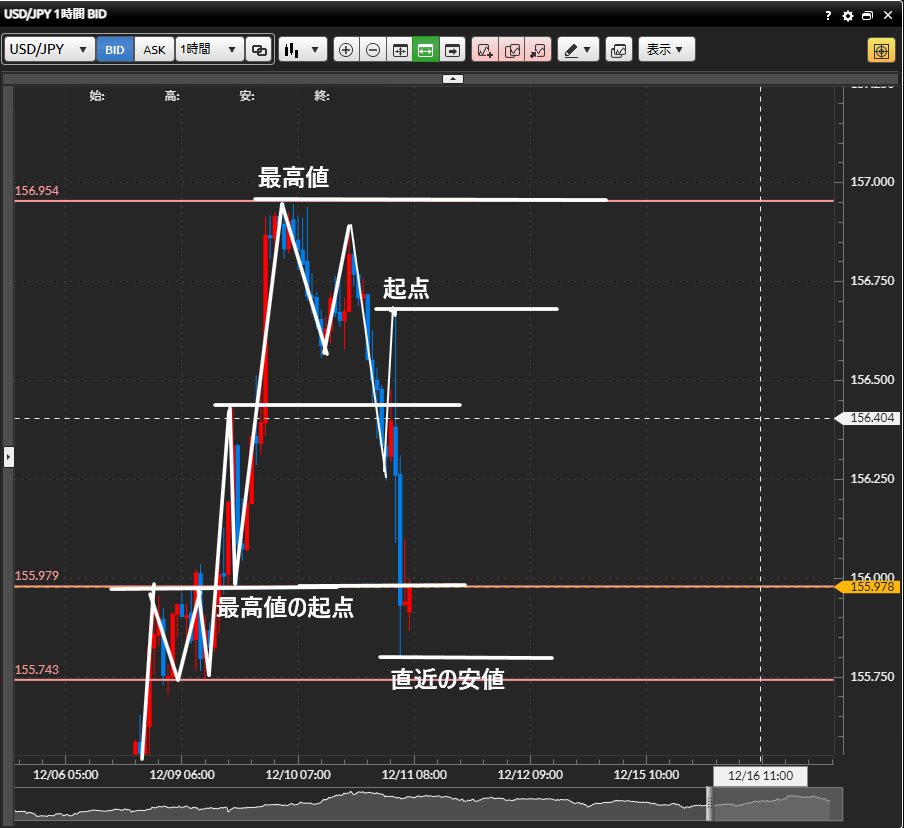Open the USD/JPY currency pair dropdown
The height and width of the screenshot is (828, 904).
point(50,50)
